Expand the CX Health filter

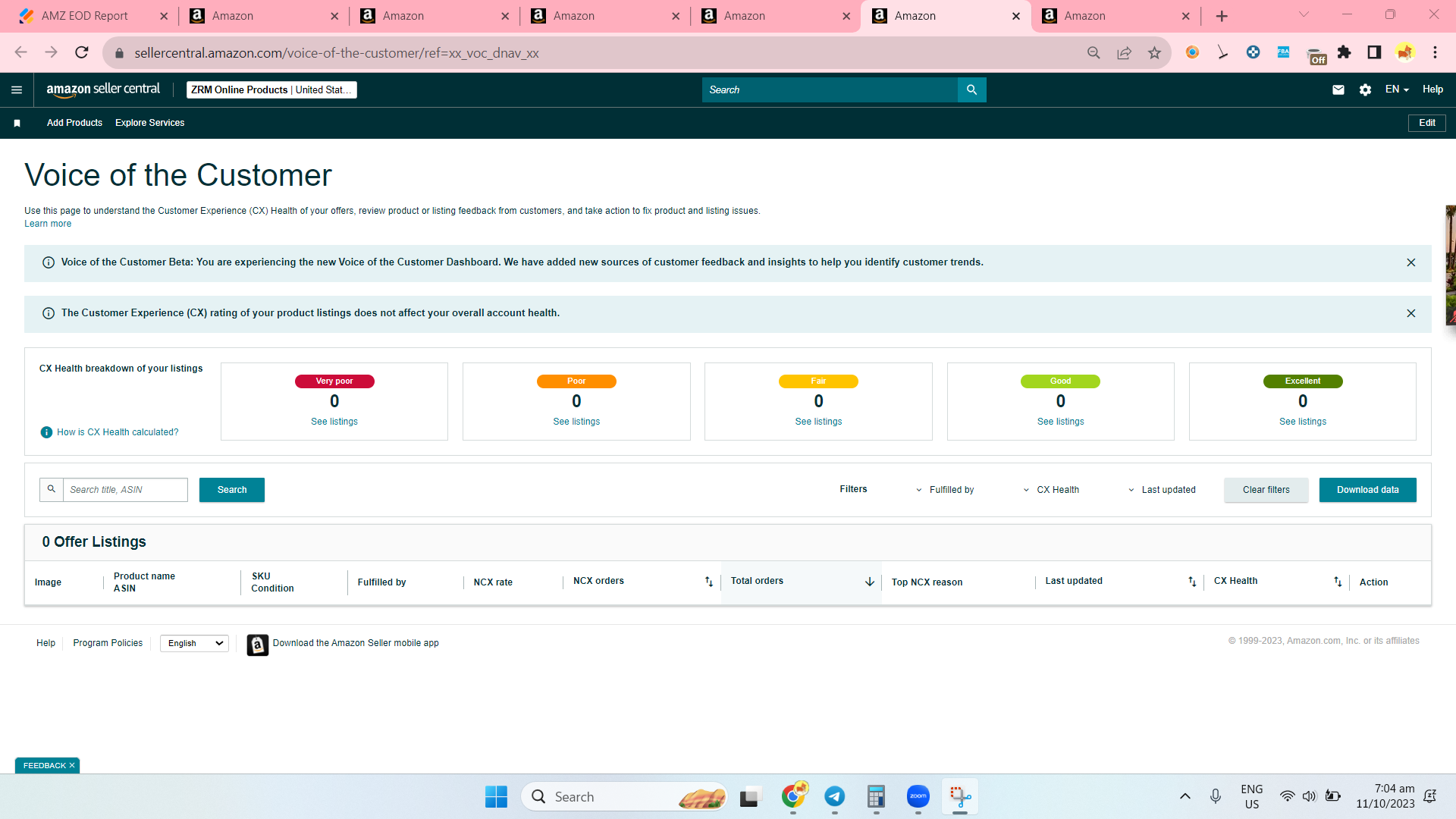coord(1051,490)
